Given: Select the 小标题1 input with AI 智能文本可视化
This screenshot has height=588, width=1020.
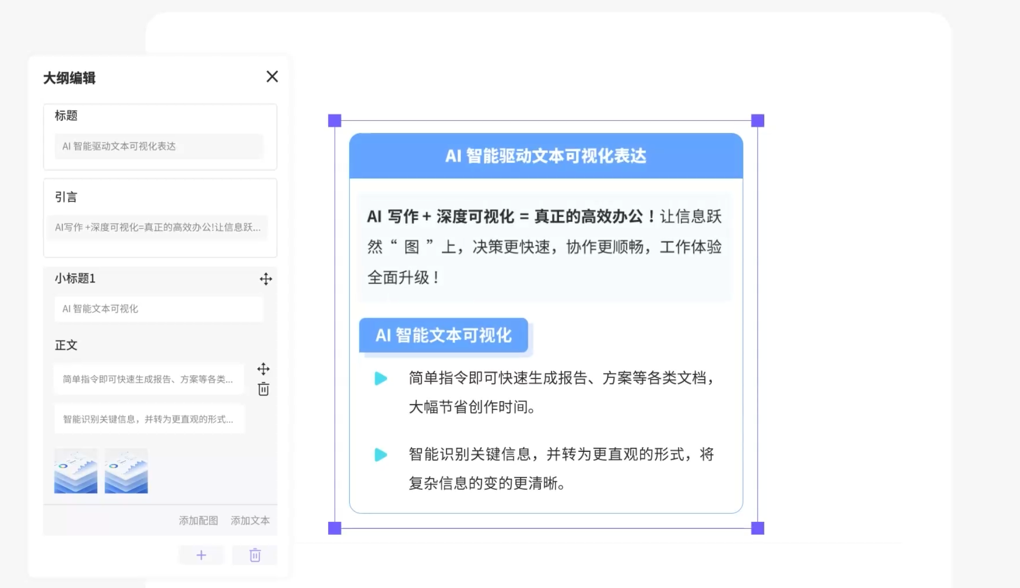Looking at the screenshot, I should [x=159, y=309].
